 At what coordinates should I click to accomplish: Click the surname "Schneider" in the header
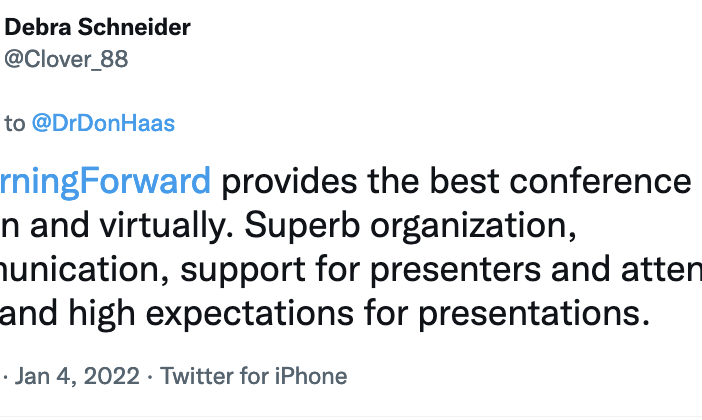tap(134, 27)
